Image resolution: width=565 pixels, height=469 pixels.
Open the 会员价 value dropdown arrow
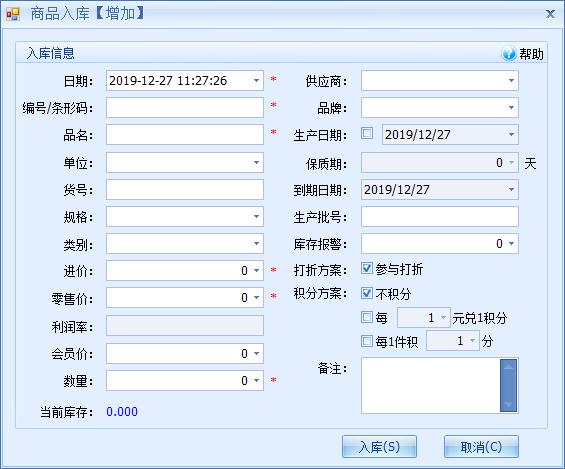[x=257, y=353]
